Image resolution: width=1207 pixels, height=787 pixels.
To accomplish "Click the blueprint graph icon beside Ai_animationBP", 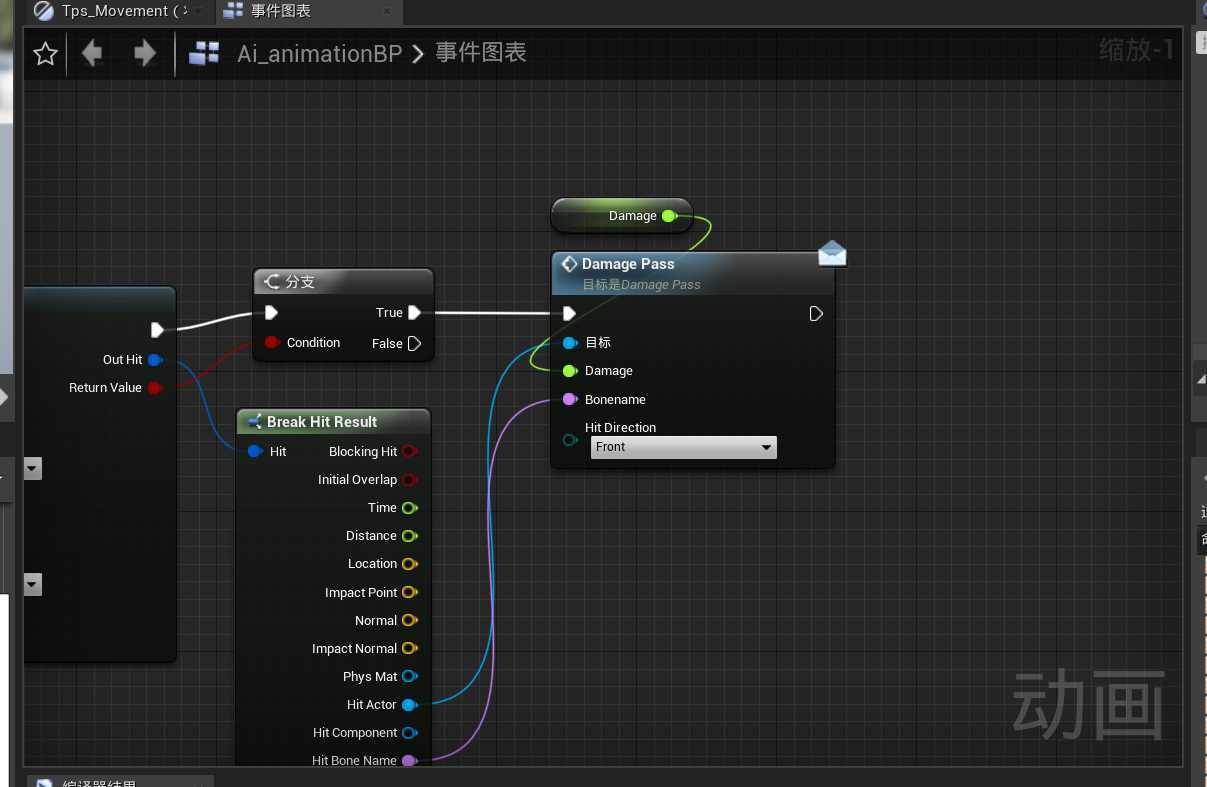I will click(x=204, y=53).
